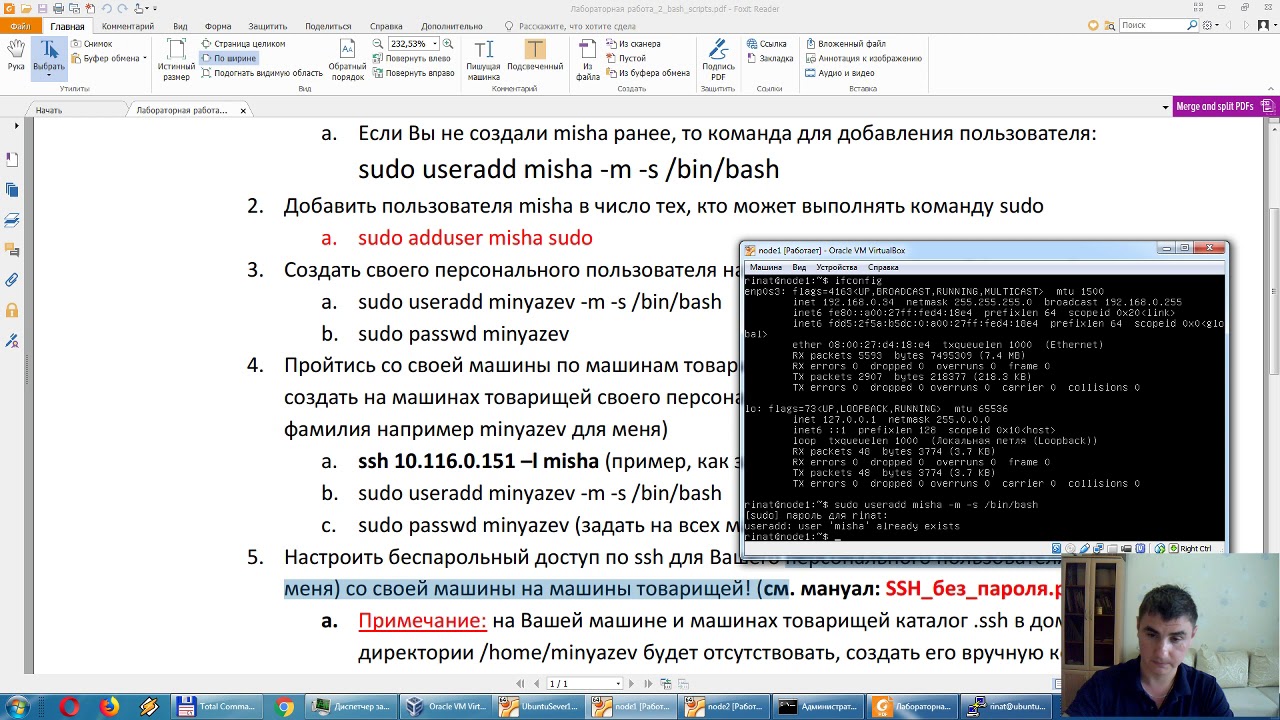
Task: Toggle По ширине fit-width view
Action: coord(229,58)
